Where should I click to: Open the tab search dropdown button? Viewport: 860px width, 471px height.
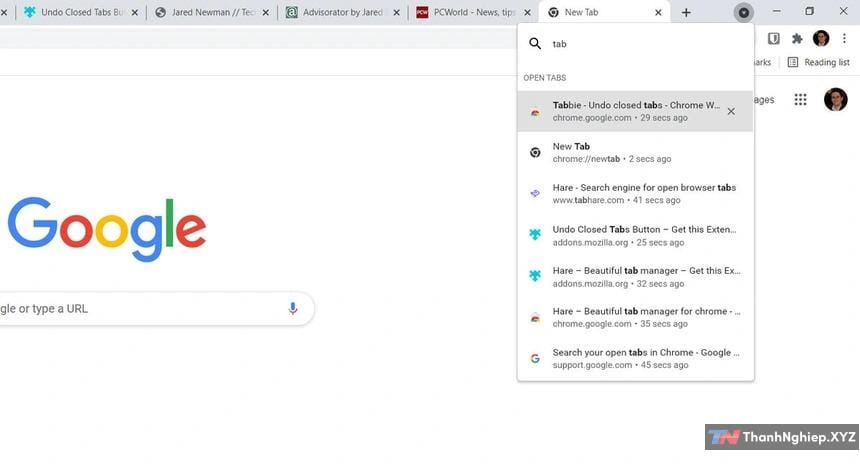pyautogui.click(x=743, y=12)
